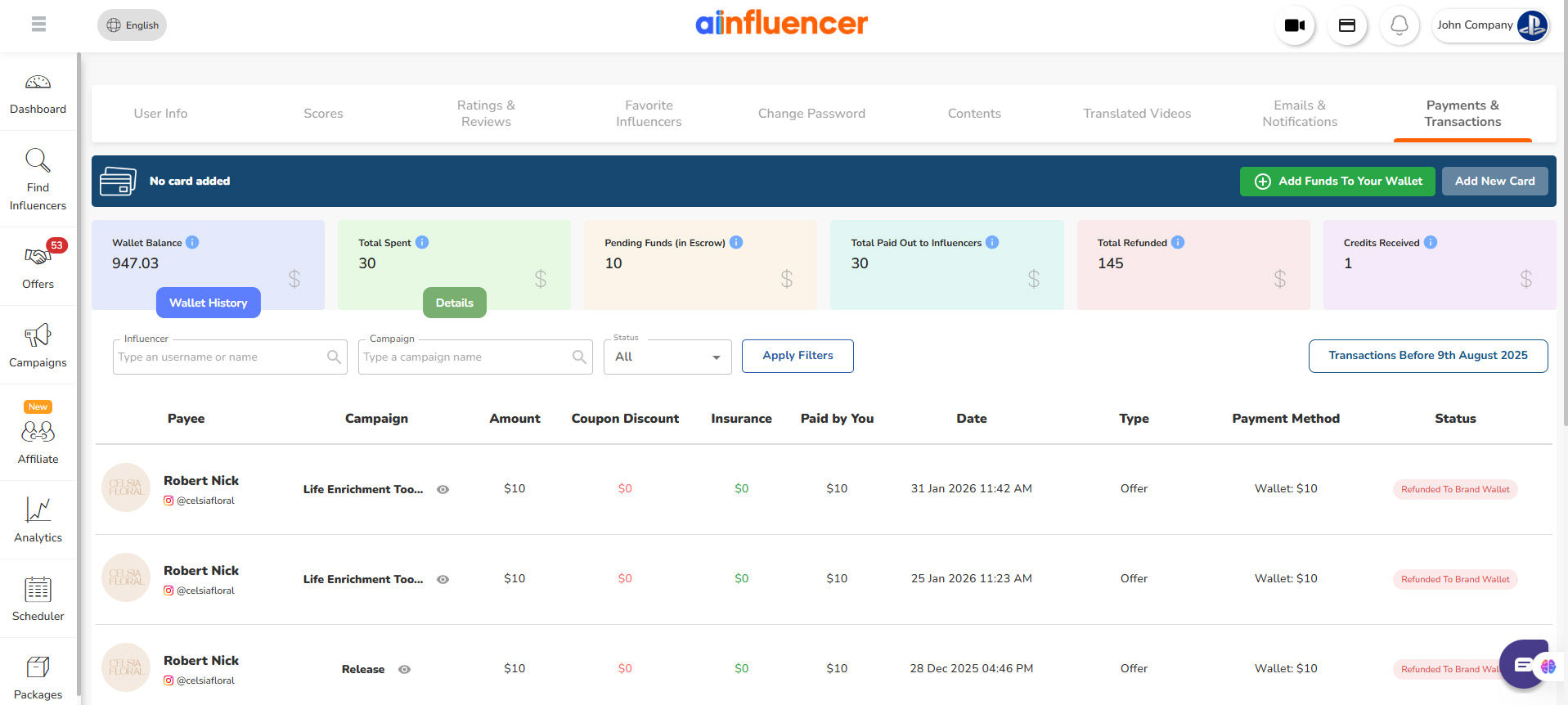
Task: Click Apply Filters
Action: pos(797,356)
